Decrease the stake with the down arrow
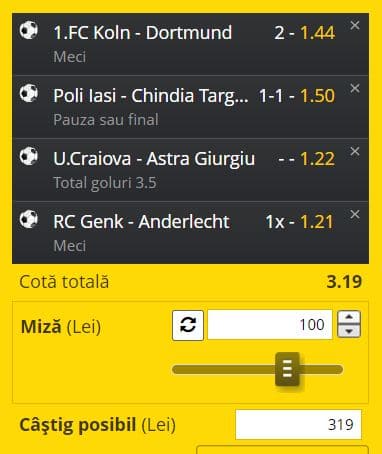 349,331
